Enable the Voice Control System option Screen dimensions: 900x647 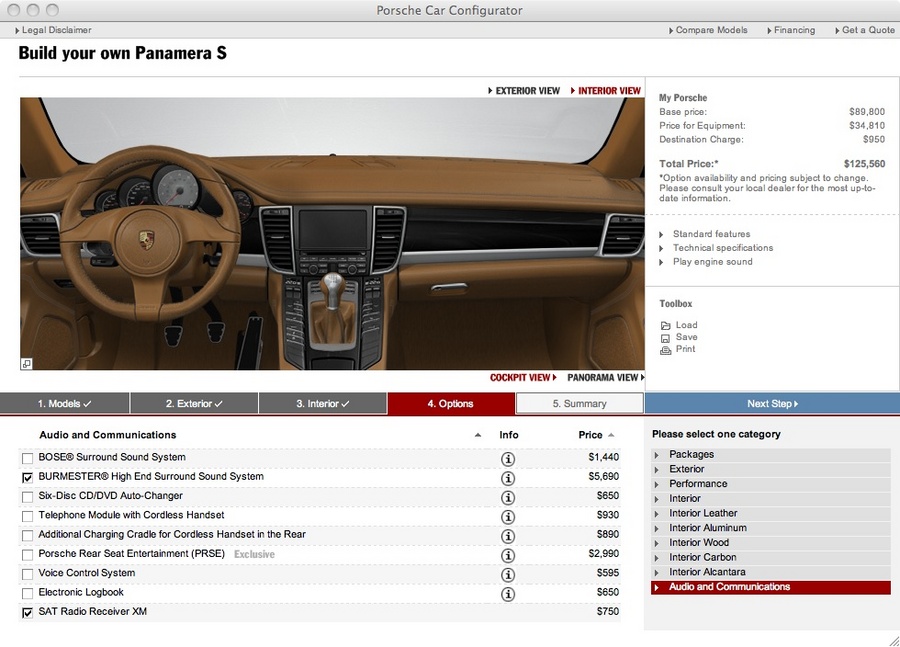tap(27, 574)
